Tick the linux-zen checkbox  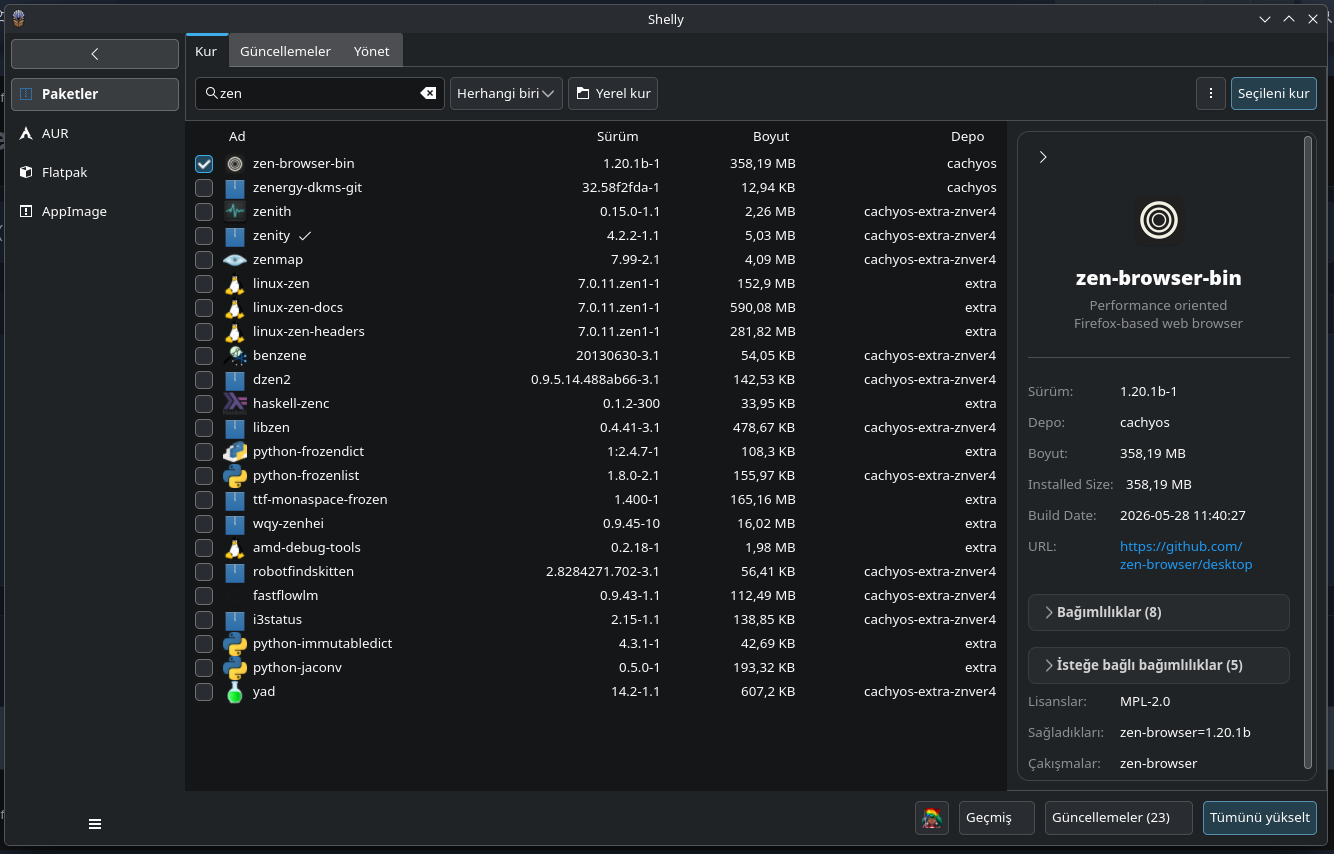point(204,284)
